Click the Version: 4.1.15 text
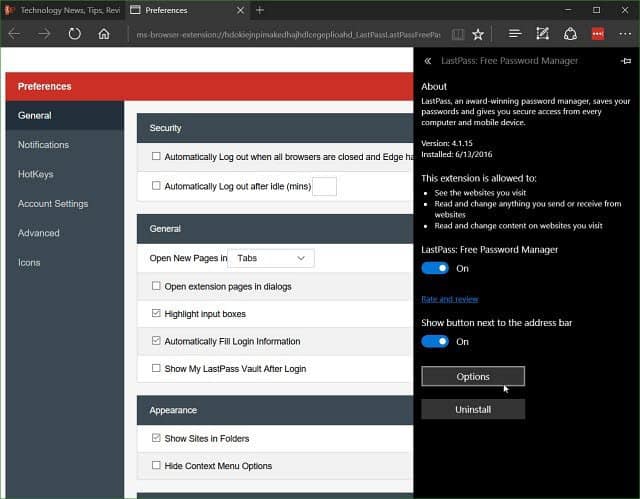Viewport: 640px width, 499px height. (447, 143)
